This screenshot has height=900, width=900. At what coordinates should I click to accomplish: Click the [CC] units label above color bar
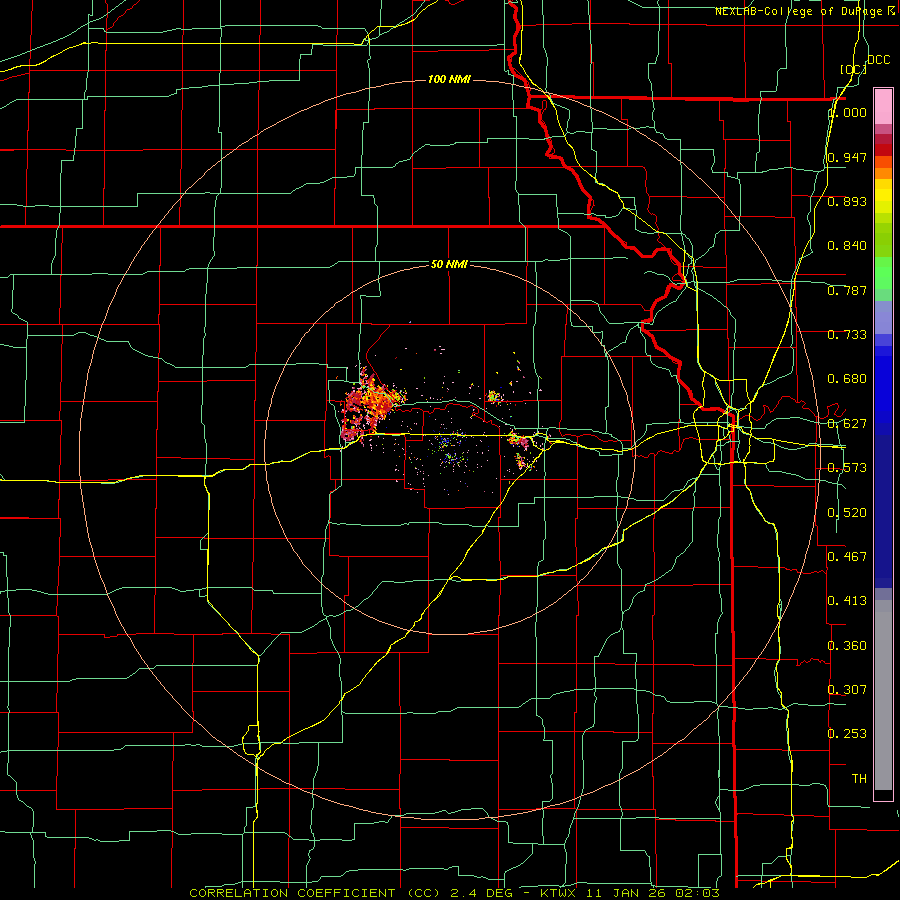853,69
